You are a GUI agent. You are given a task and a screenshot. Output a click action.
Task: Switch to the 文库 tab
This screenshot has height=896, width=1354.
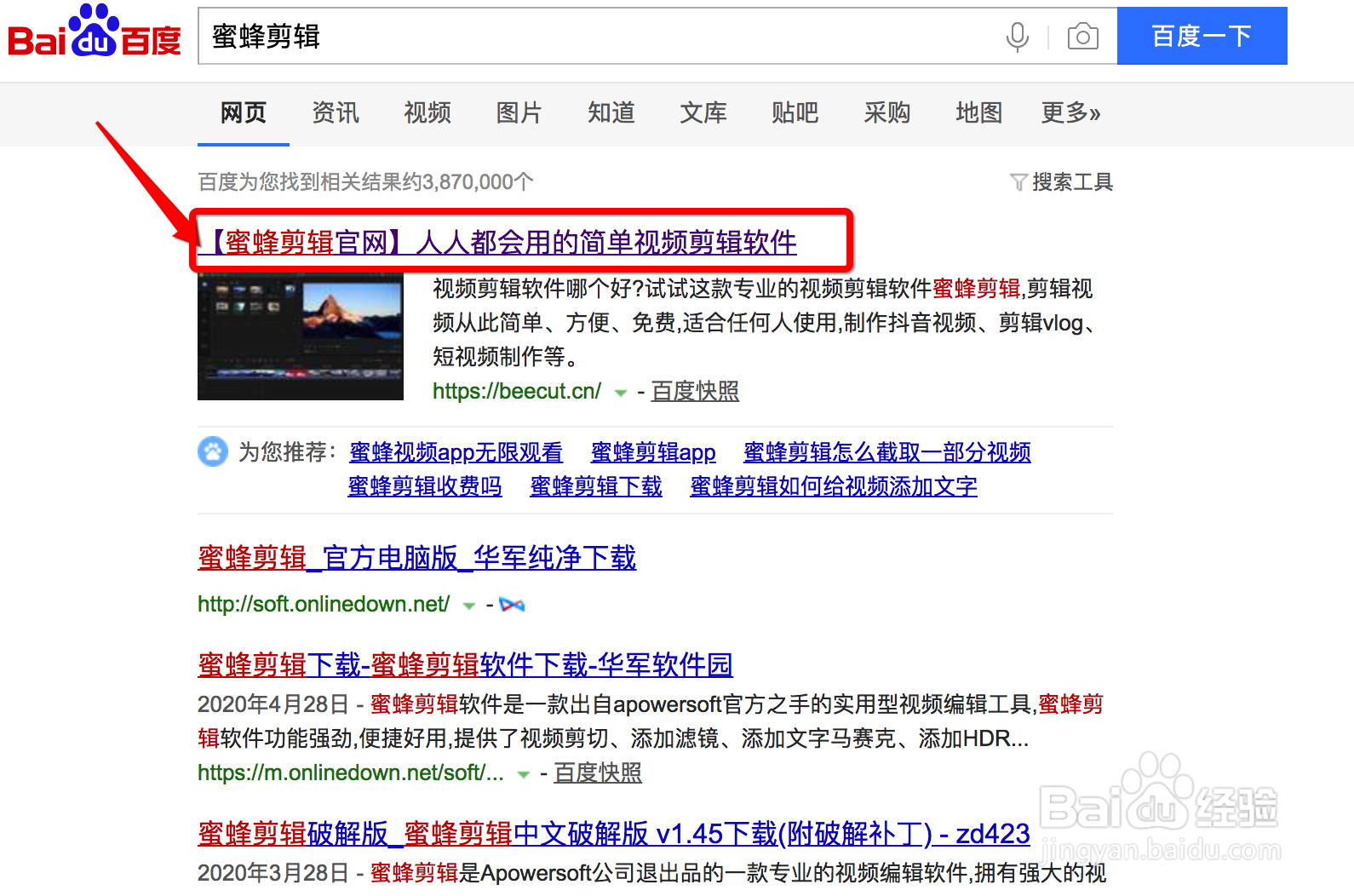(x=703, y=112)
